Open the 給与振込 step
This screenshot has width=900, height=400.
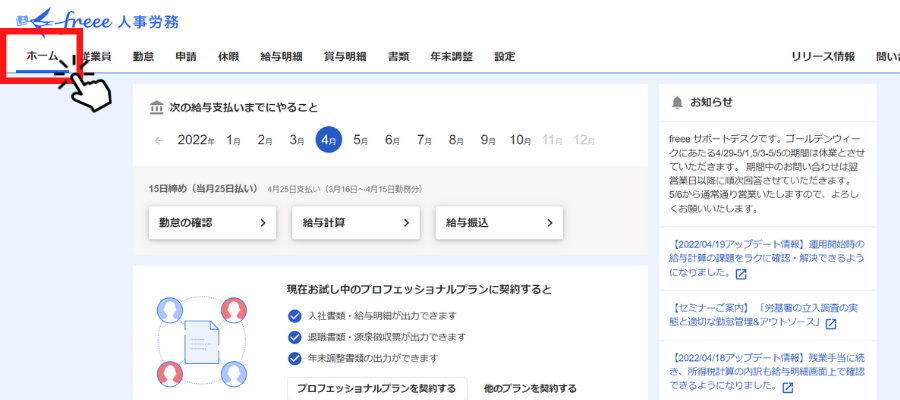[499, 223]
